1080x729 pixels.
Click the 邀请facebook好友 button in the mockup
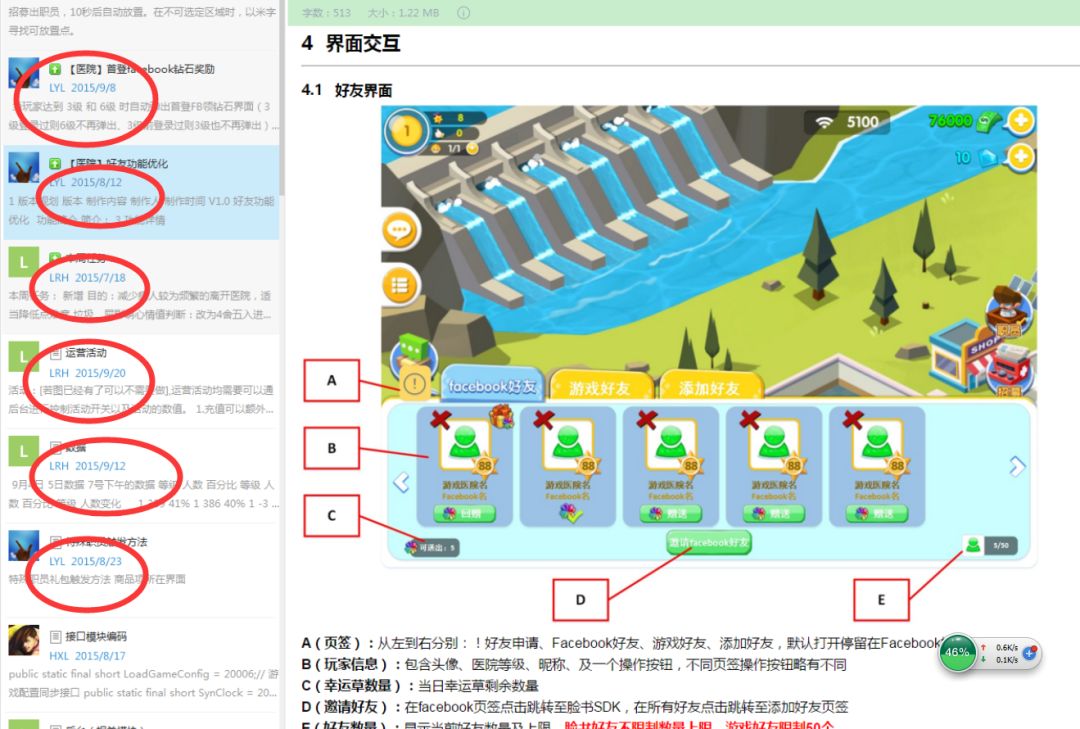(709, 543)
